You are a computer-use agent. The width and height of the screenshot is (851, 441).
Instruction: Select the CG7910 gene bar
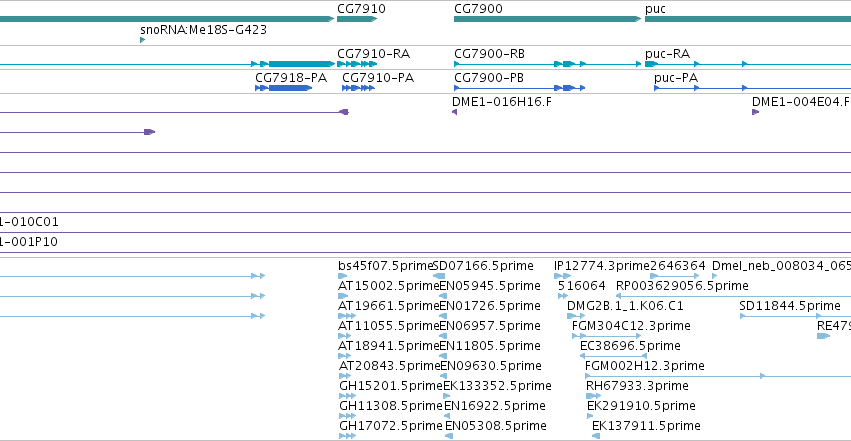357,19
